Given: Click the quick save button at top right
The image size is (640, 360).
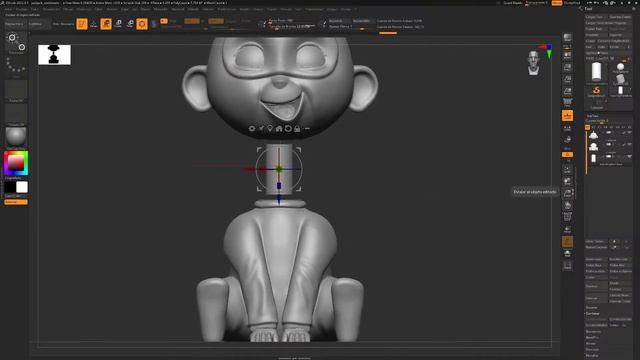Looking at the screenshot, I should [x=513, y=3].
